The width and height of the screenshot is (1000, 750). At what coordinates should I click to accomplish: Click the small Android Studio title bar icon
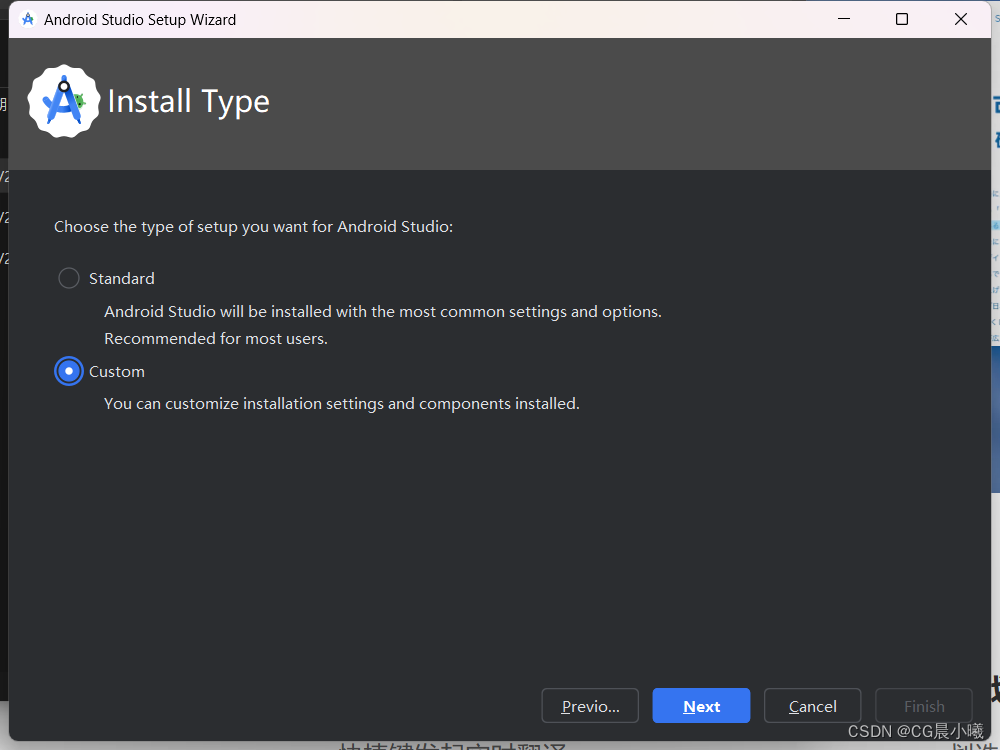point(28,19)
